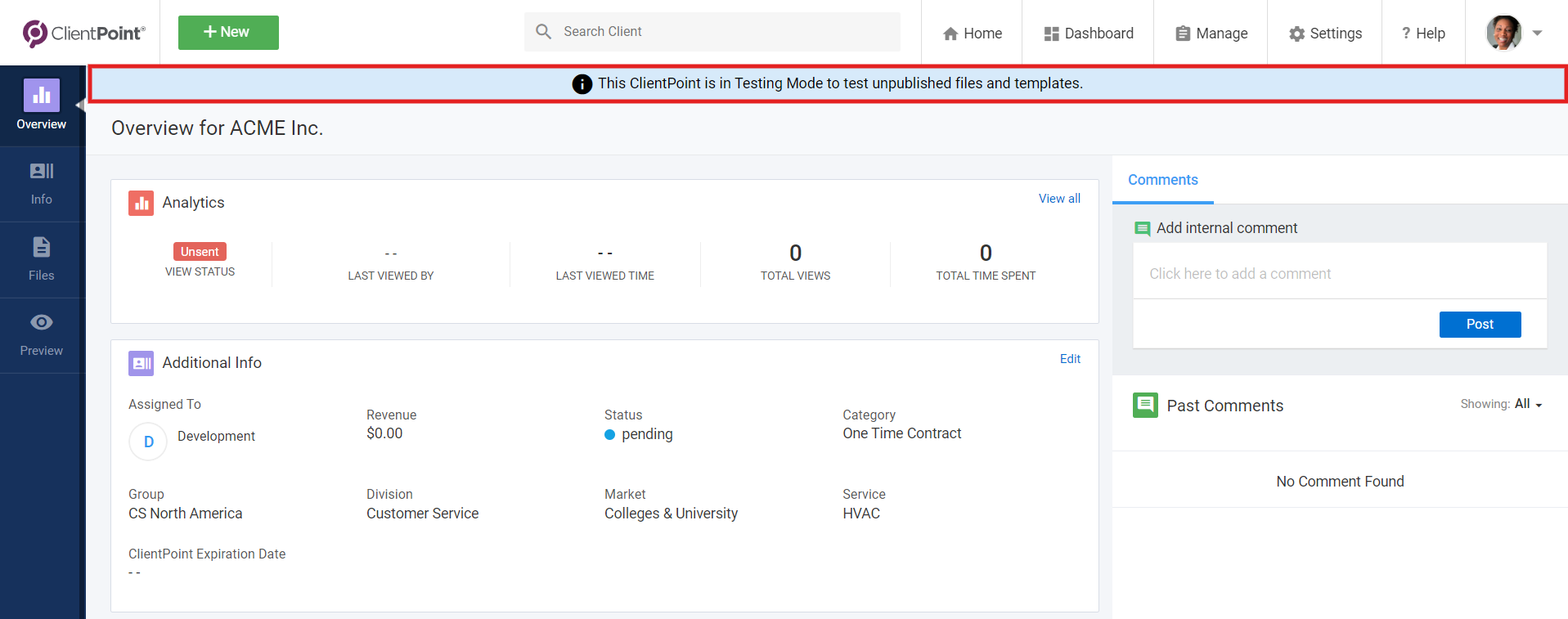Click the Help question mark icon
Image resolution: width=1568 pixels, height=619 pixels.
(1406, 34)
